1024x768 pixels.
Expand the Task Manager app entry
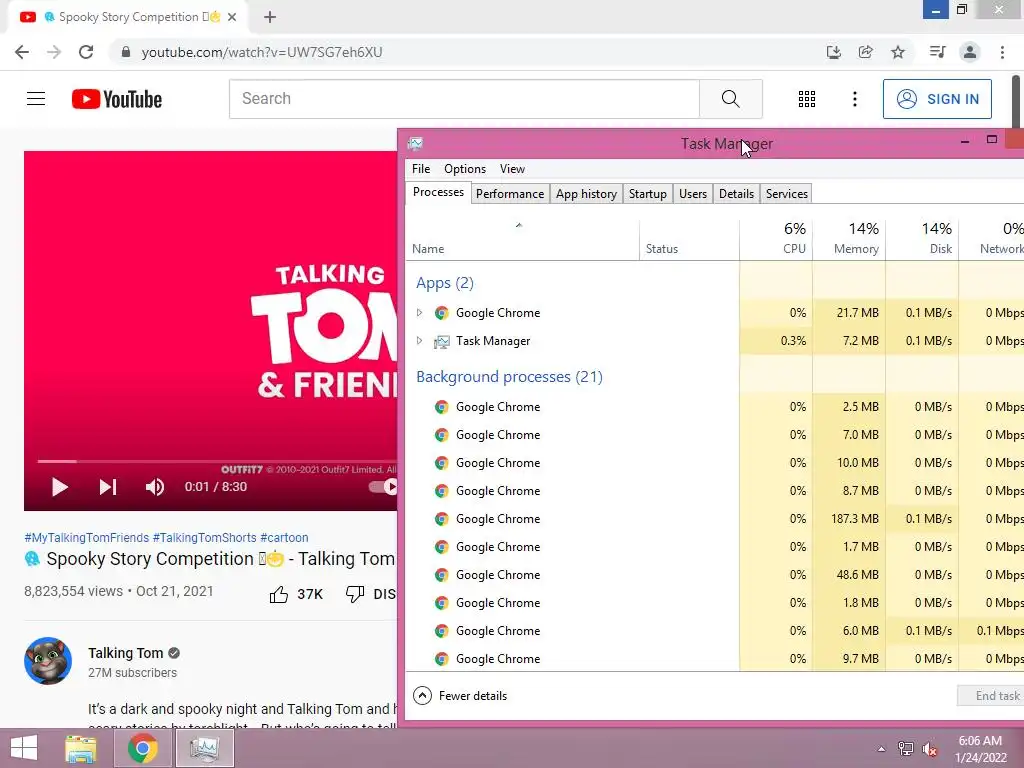[x=419, y=341]
